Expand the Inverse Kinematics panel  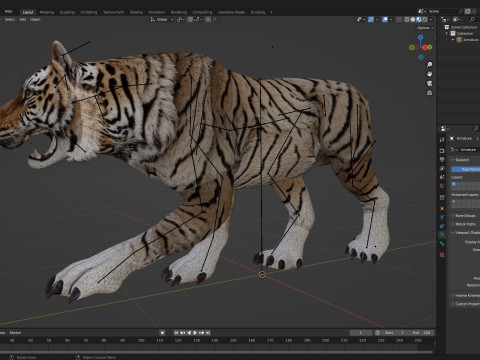(x=465, y=295)
